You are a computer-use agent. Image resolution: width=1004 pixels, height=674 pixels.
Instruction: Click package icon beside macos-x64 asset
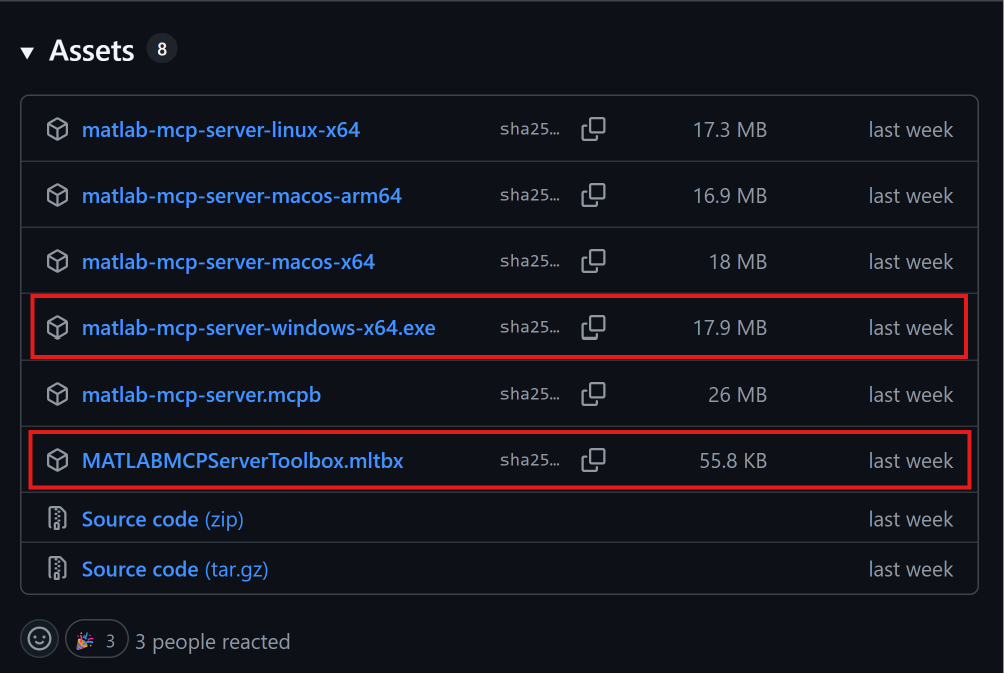pos(58,261)
